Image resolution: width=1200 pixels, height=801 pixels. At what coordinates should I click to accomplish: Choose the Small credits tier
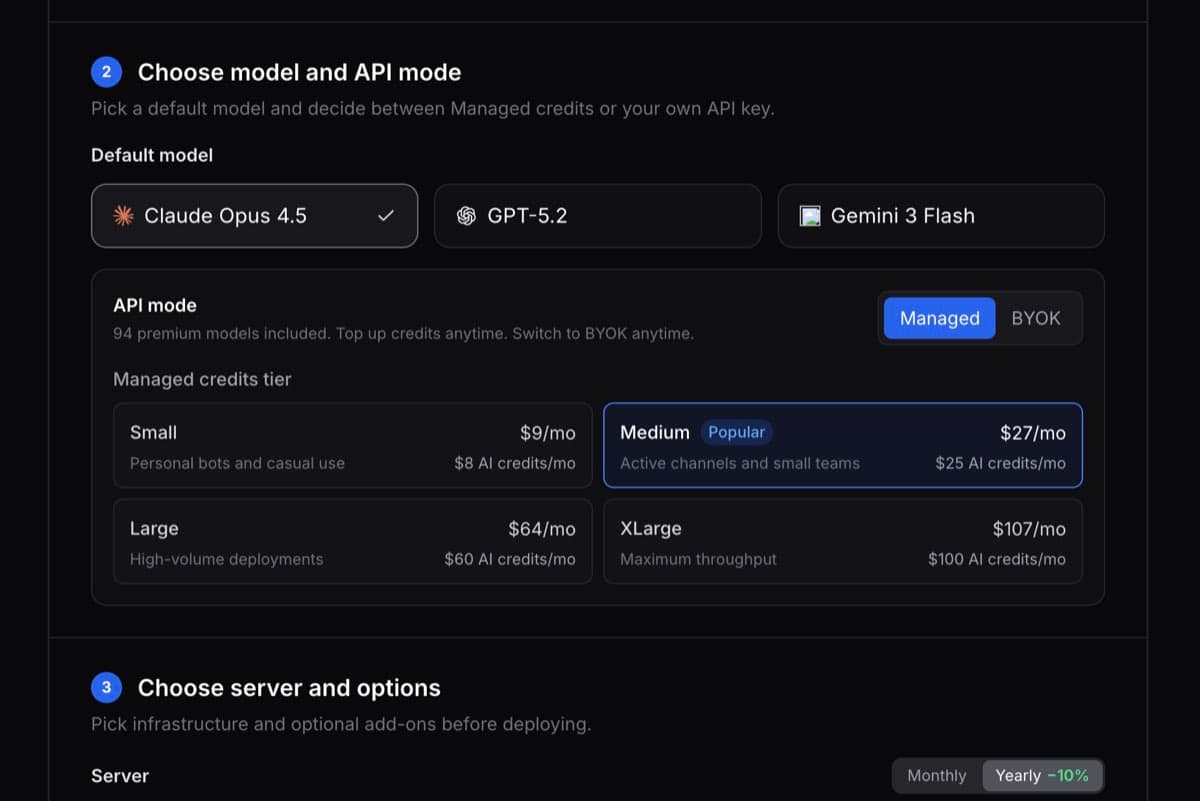click(x=352, y=446)
